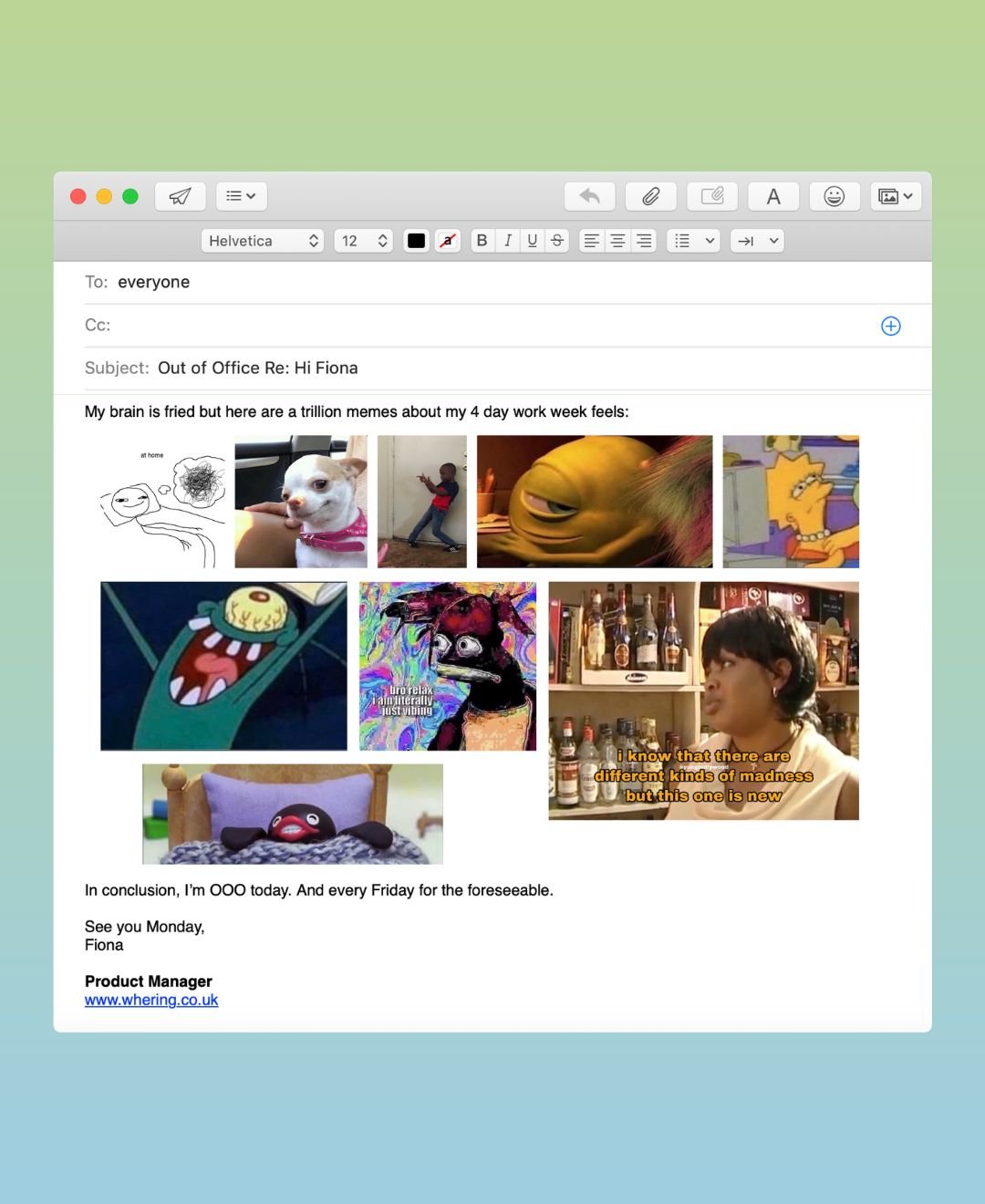The width and height of the screenshot is (985, 1204).
Task: Attach a file with the paperclip icon
Action: tap(651, 196)
